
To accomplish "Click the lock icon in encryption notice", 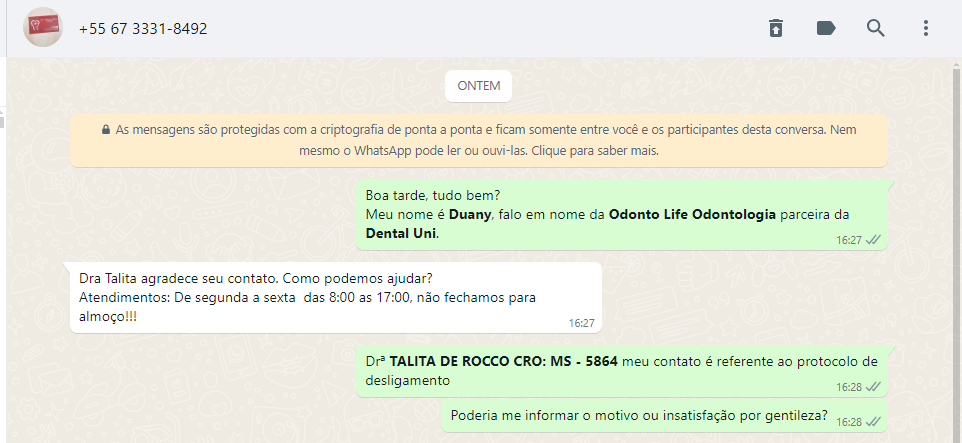I will 106,131.
